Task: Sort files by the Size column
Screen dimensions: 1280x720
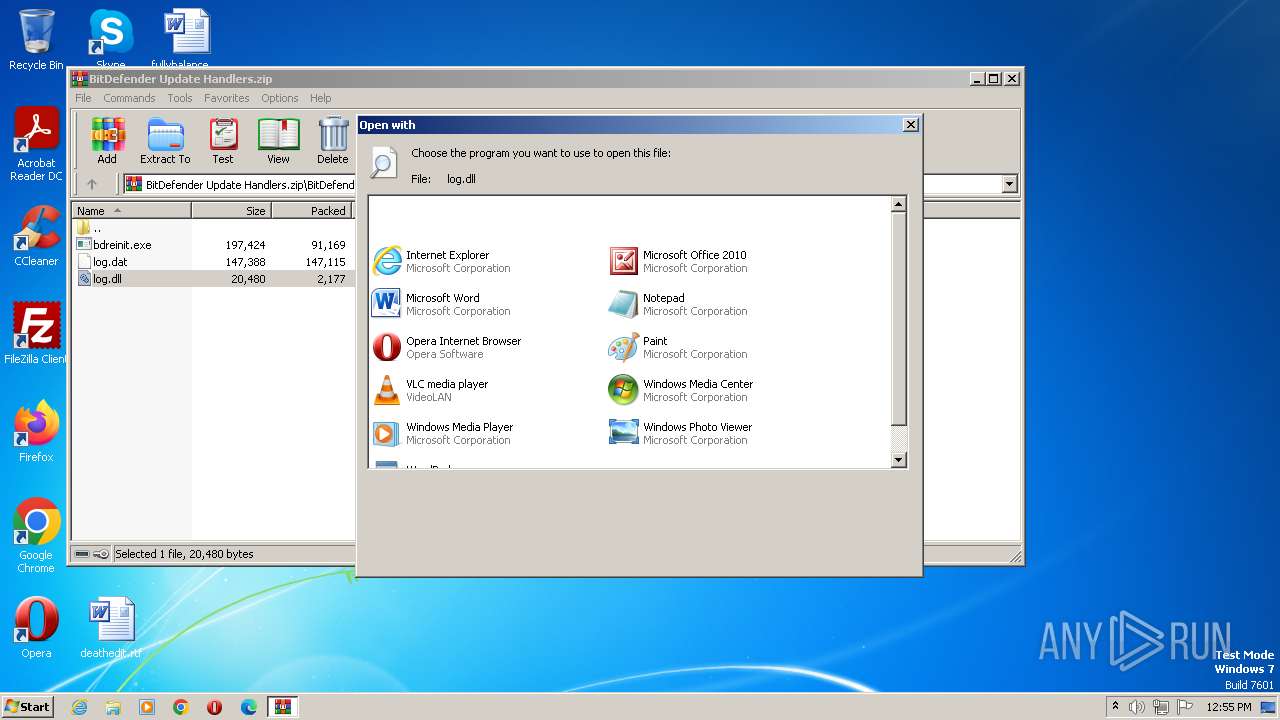Action: 231,210
